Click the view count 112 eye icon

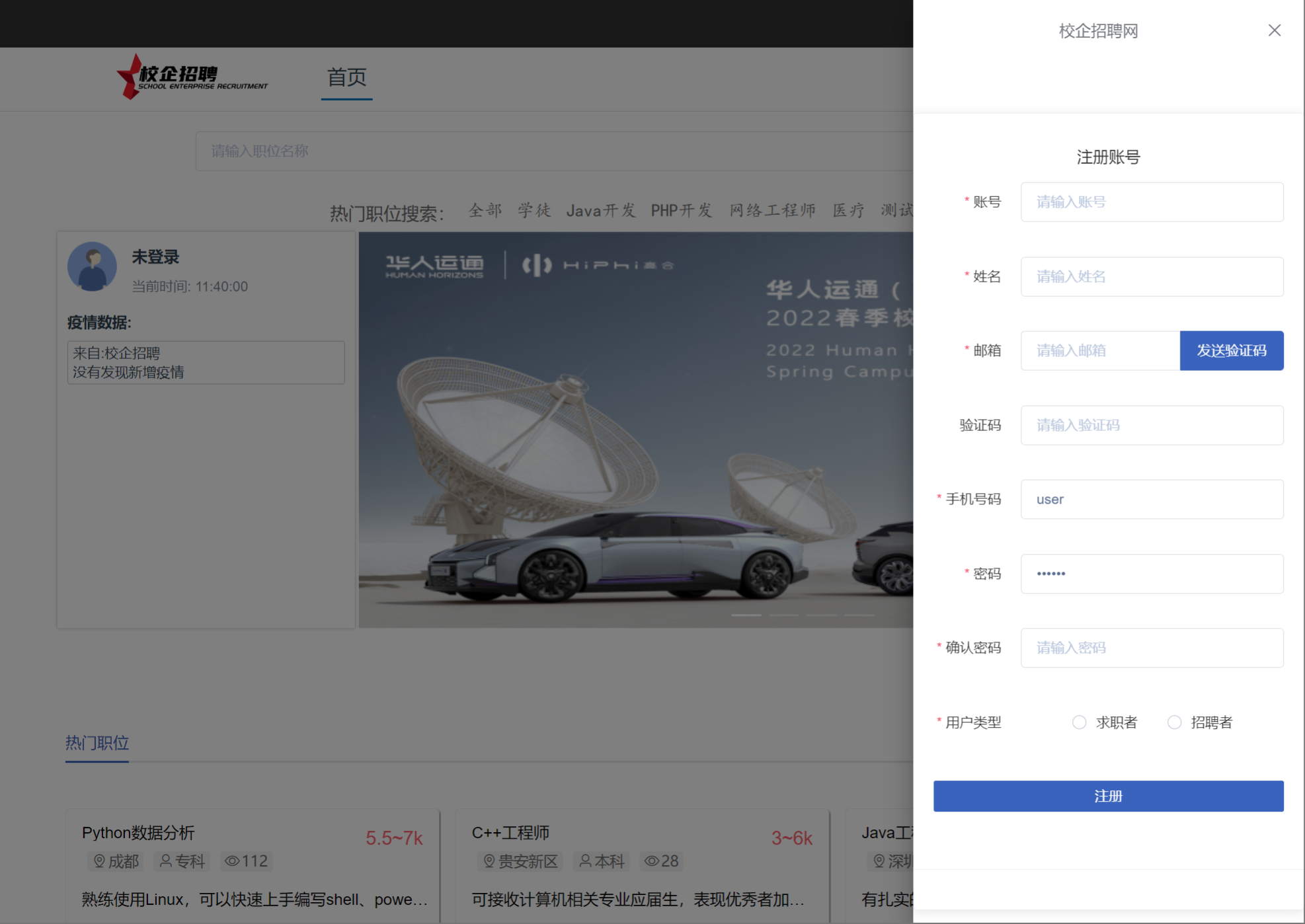click(232, 861)
